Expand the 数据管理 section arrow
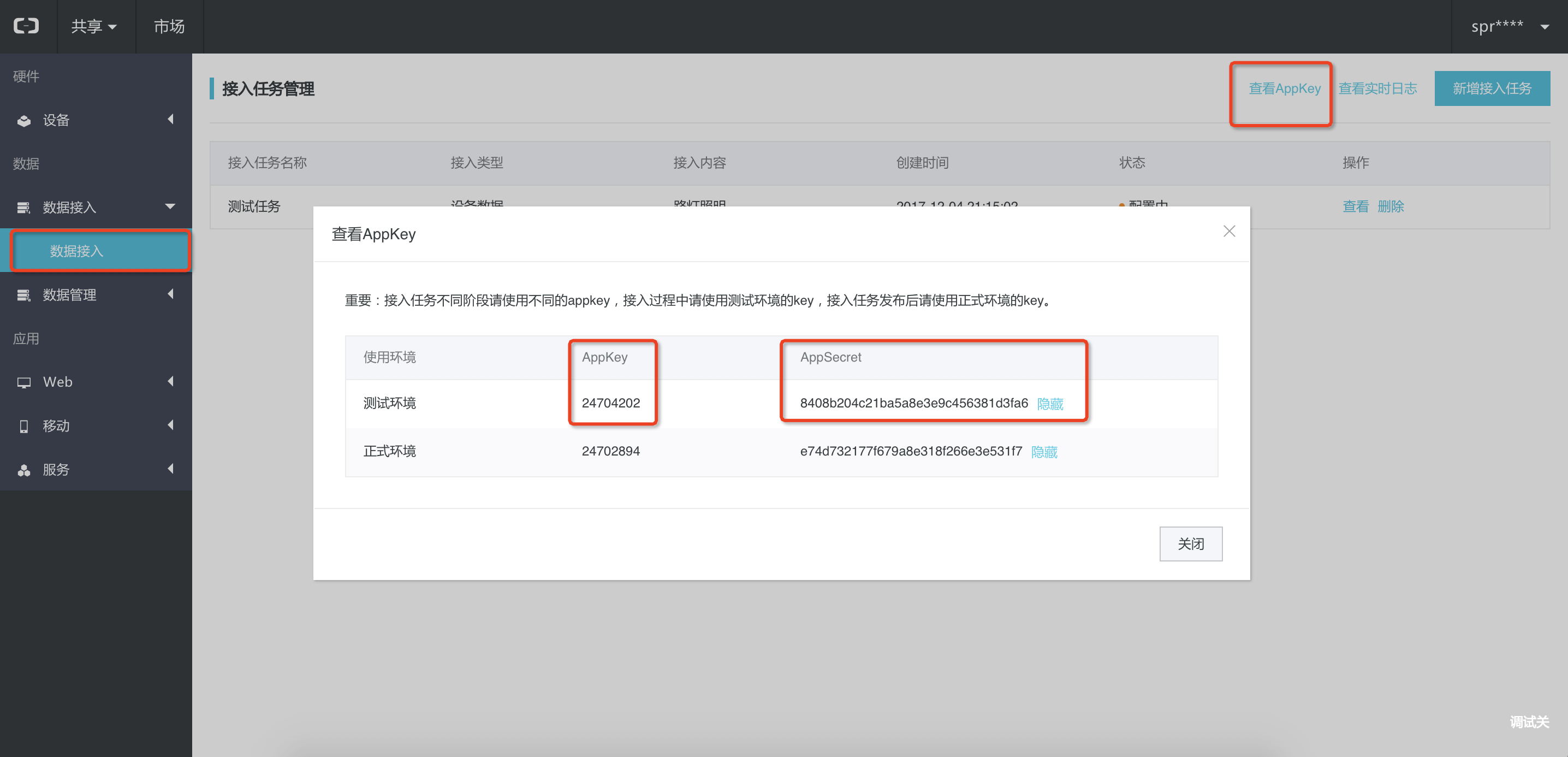Screen dimensions: 1568x757 pos(171,294)
